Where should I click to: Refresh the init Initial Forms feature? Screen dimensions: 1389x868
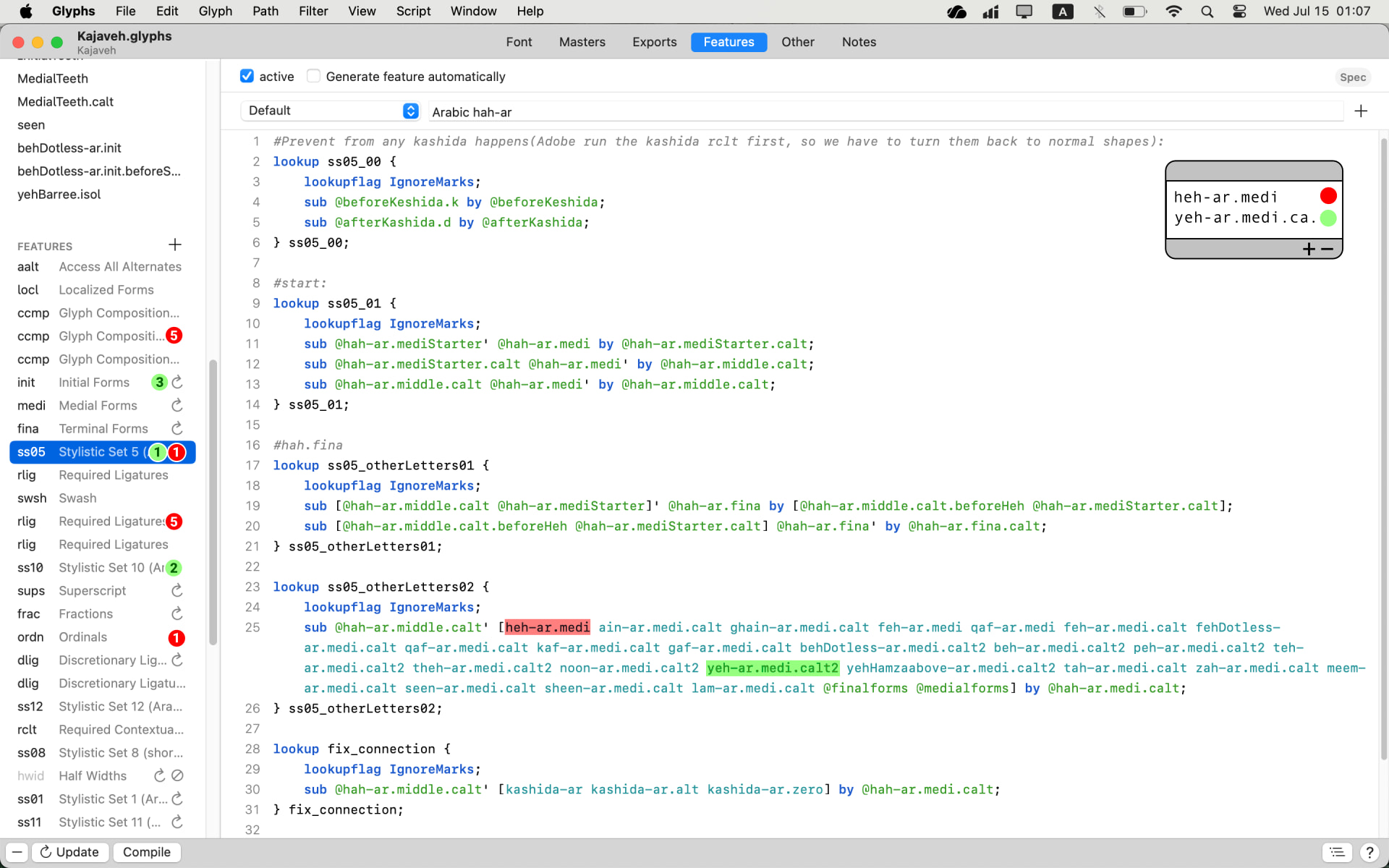click(177, 382)
